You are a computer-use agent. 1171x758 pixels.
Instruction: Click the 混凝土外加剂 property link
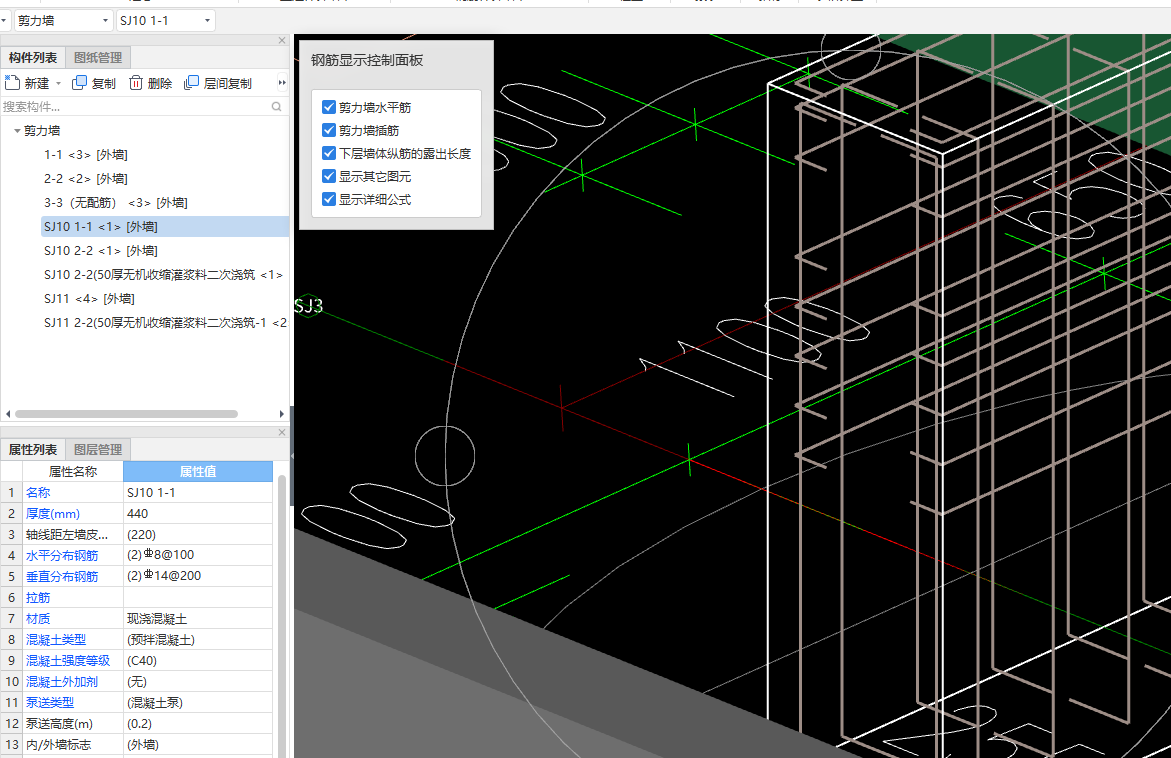point(62,681)
